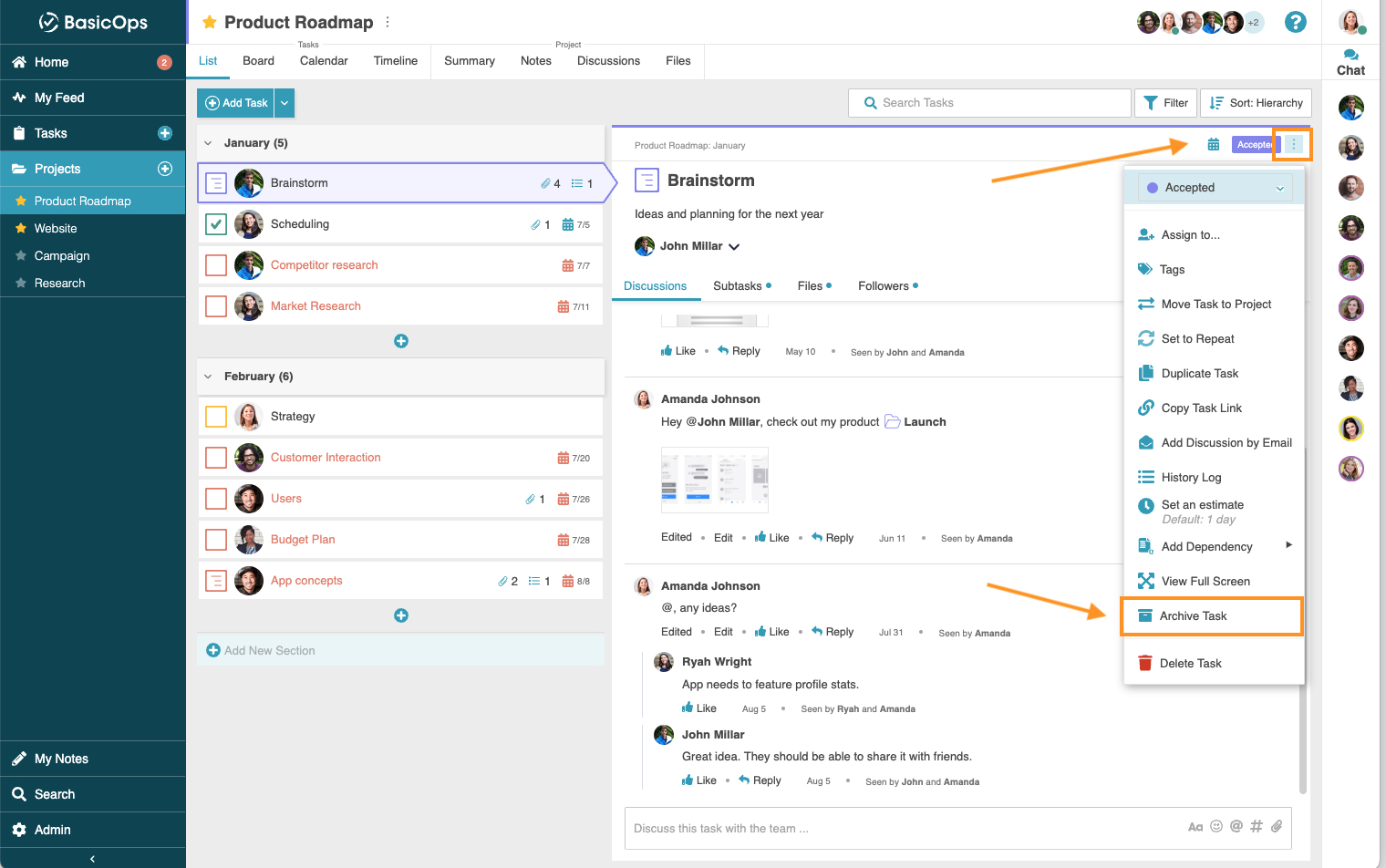Click Add New Section
The height and width of the screenshot is (868, 1386).
pyautogui.click(x=268, y=650)
